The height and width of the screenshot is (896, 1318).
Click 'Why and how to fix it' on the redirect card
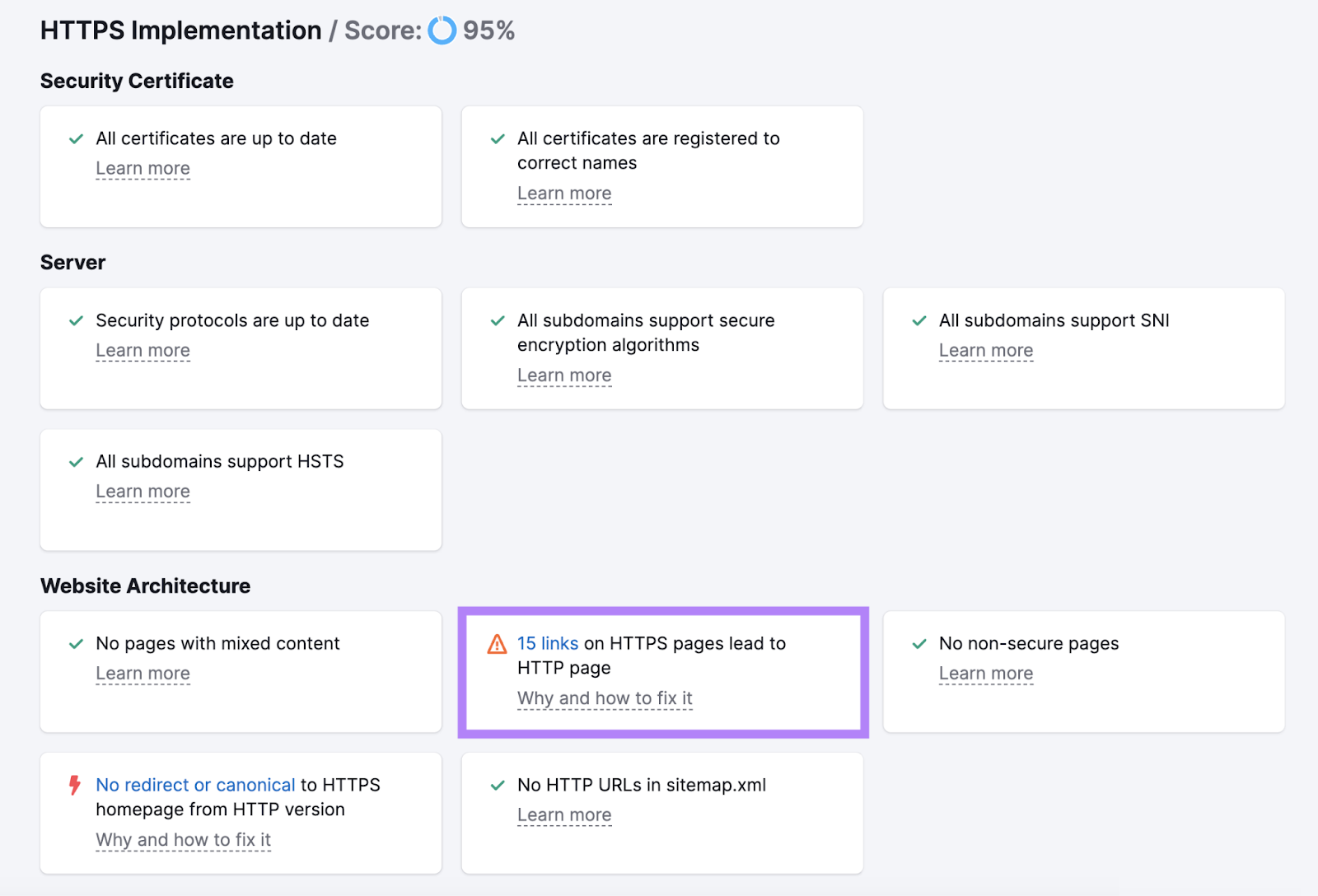[x=183, y=839]
